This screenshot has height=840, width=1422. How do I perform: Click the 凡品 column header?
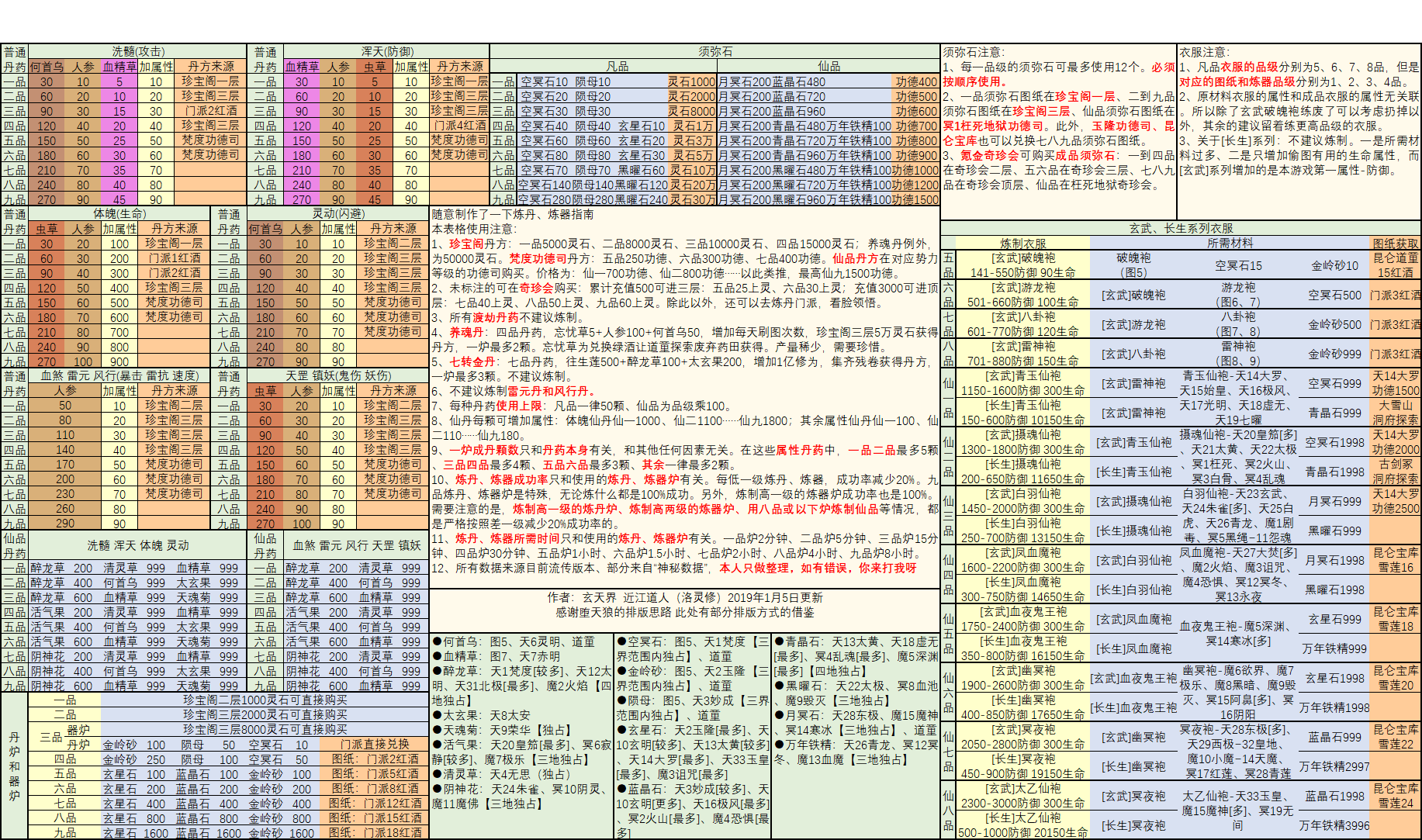617,66
